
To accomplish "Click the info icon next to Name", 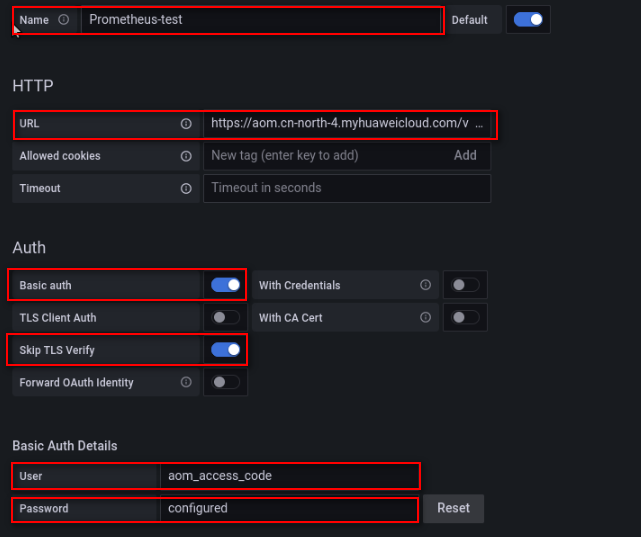I will tap(64, 19).
